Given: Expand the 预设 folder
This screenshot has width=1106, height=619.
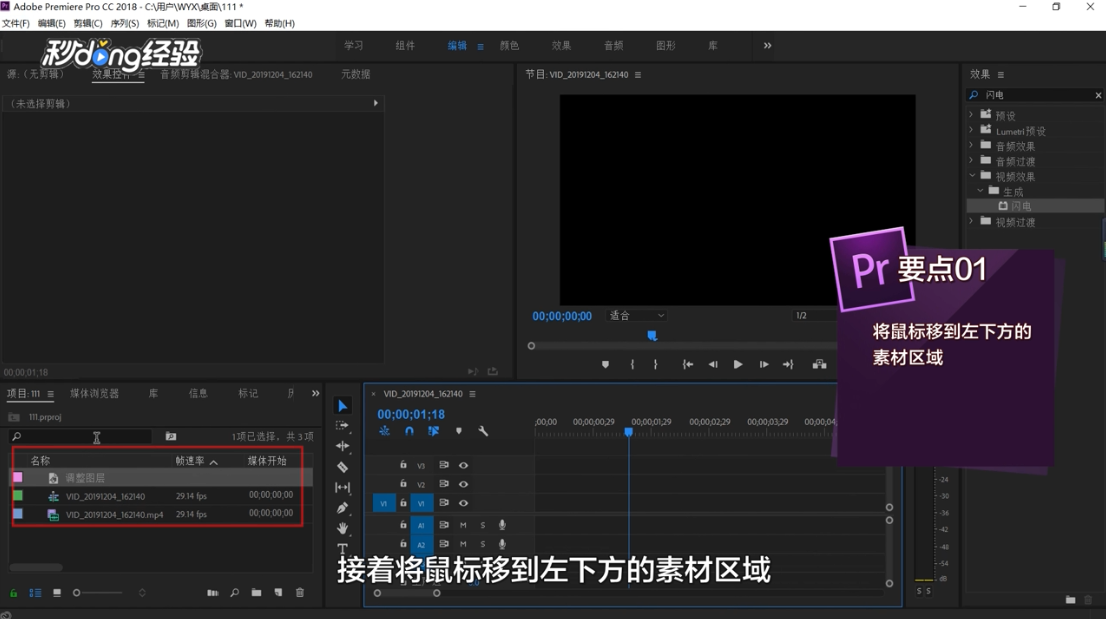Looking at the screenshot, I should [x=971, y=115].
